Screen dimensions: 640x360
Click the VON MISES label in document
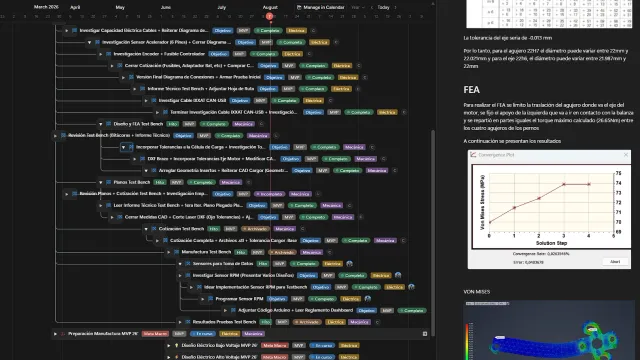477,292
